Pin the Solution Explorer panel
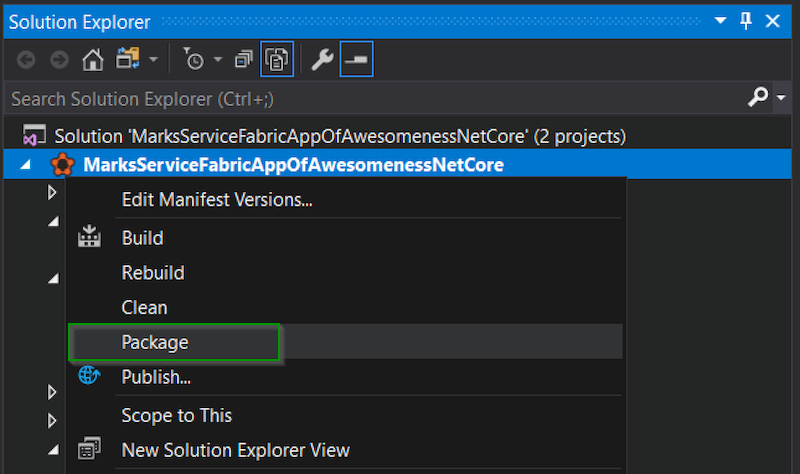 [x=746, y=21]
